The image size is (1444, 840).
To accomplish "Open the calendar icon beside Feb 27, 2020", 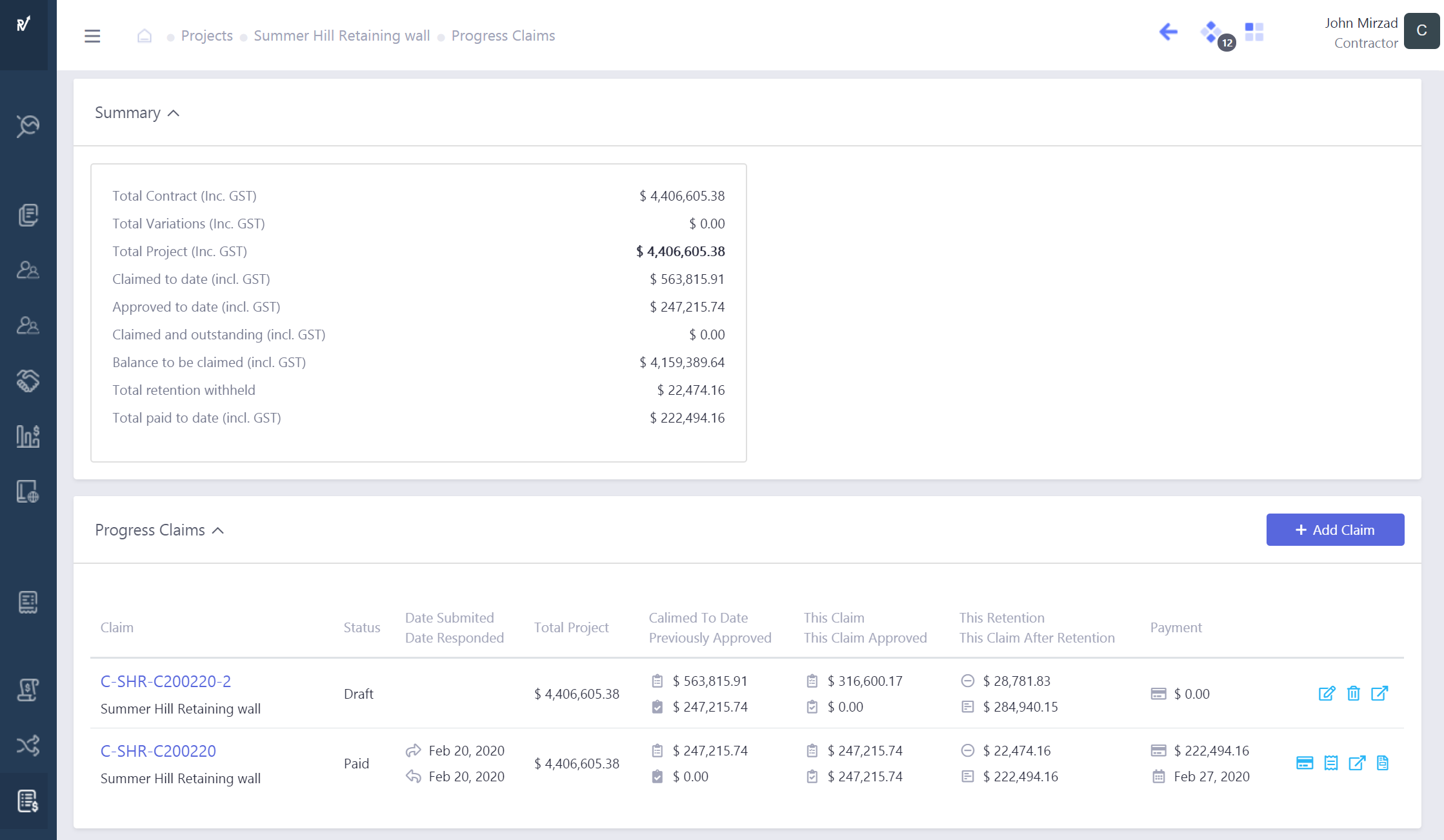I will pyautogui.click(x=1159, y=776).
